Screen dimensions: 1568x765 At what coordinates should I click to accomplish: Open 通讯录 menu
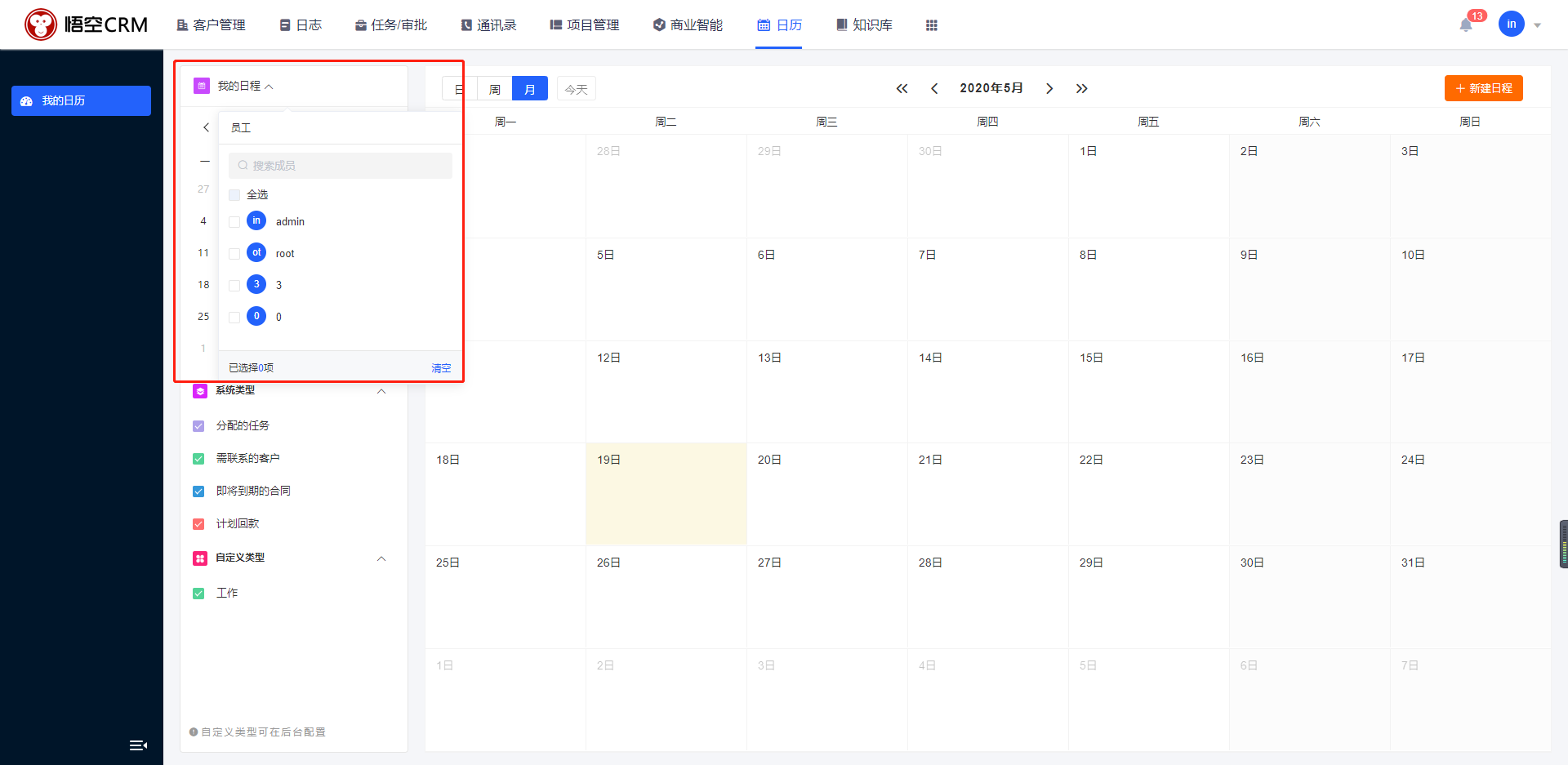pos(489,25)
